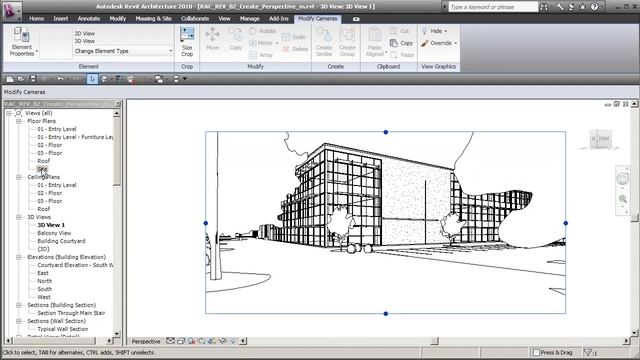Click the New file icon in quick access toolbar
640x360 pixels.
pos(10,79)
